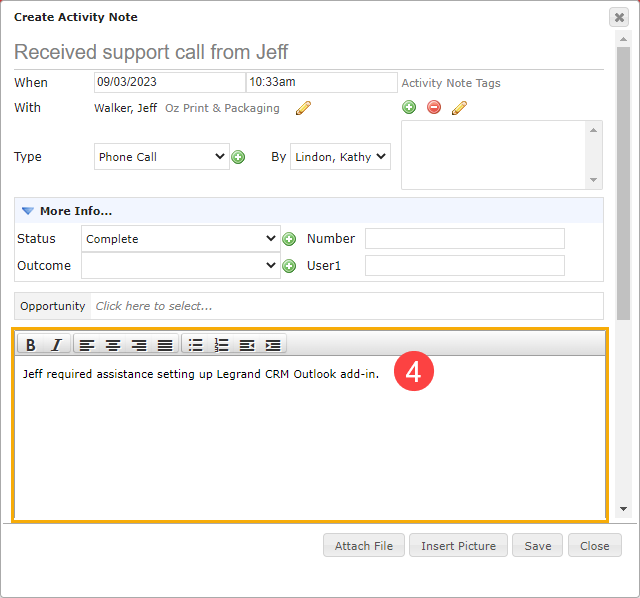
Task: Click the Attach File button
Action: [x=364, y=545]
